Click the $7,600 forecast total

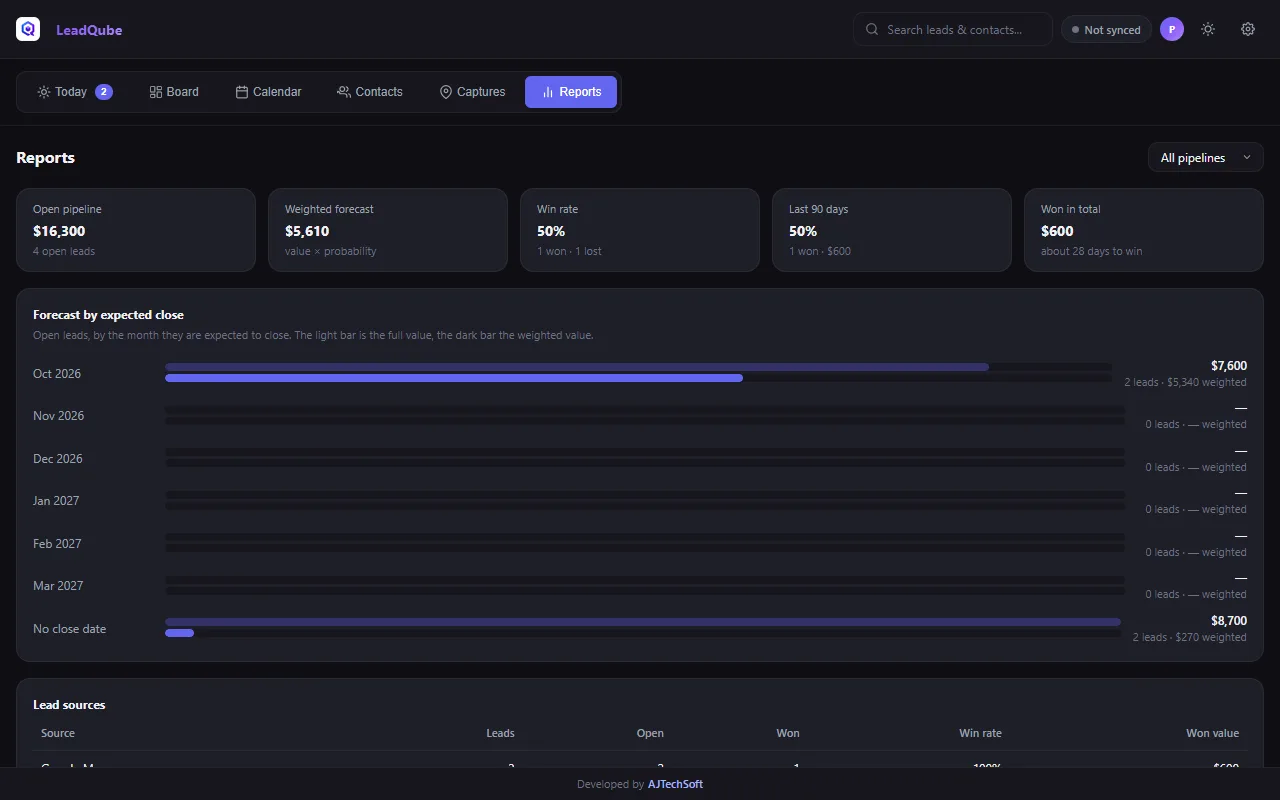coord(1229,366)
